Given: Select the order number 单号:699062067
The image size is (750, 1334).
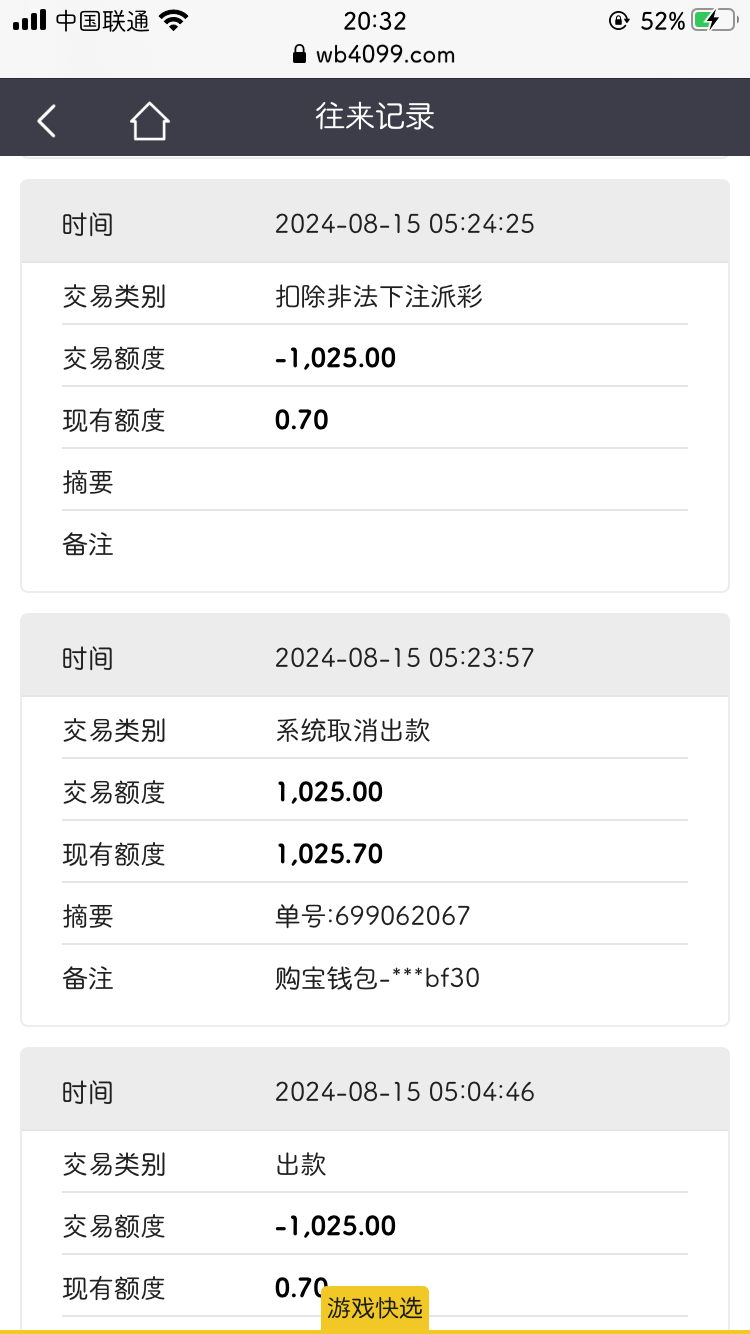Looking at the screenshot, I should coord(372,915).
